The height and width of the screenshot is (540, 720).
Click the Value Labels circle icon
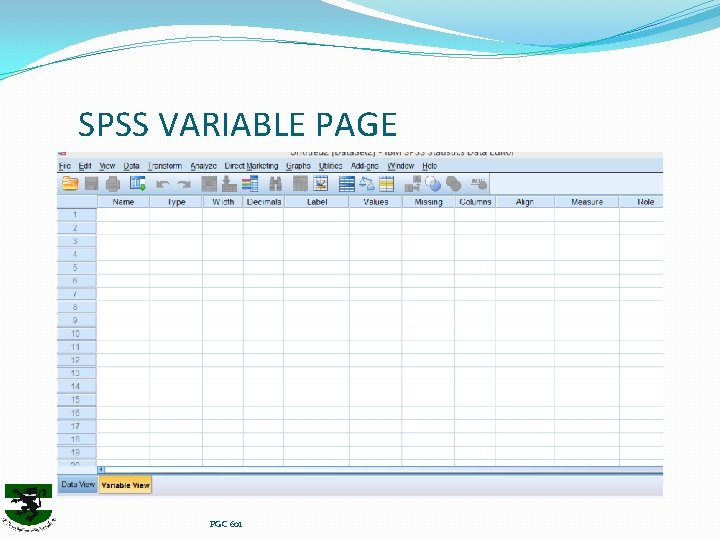[433, 184]
